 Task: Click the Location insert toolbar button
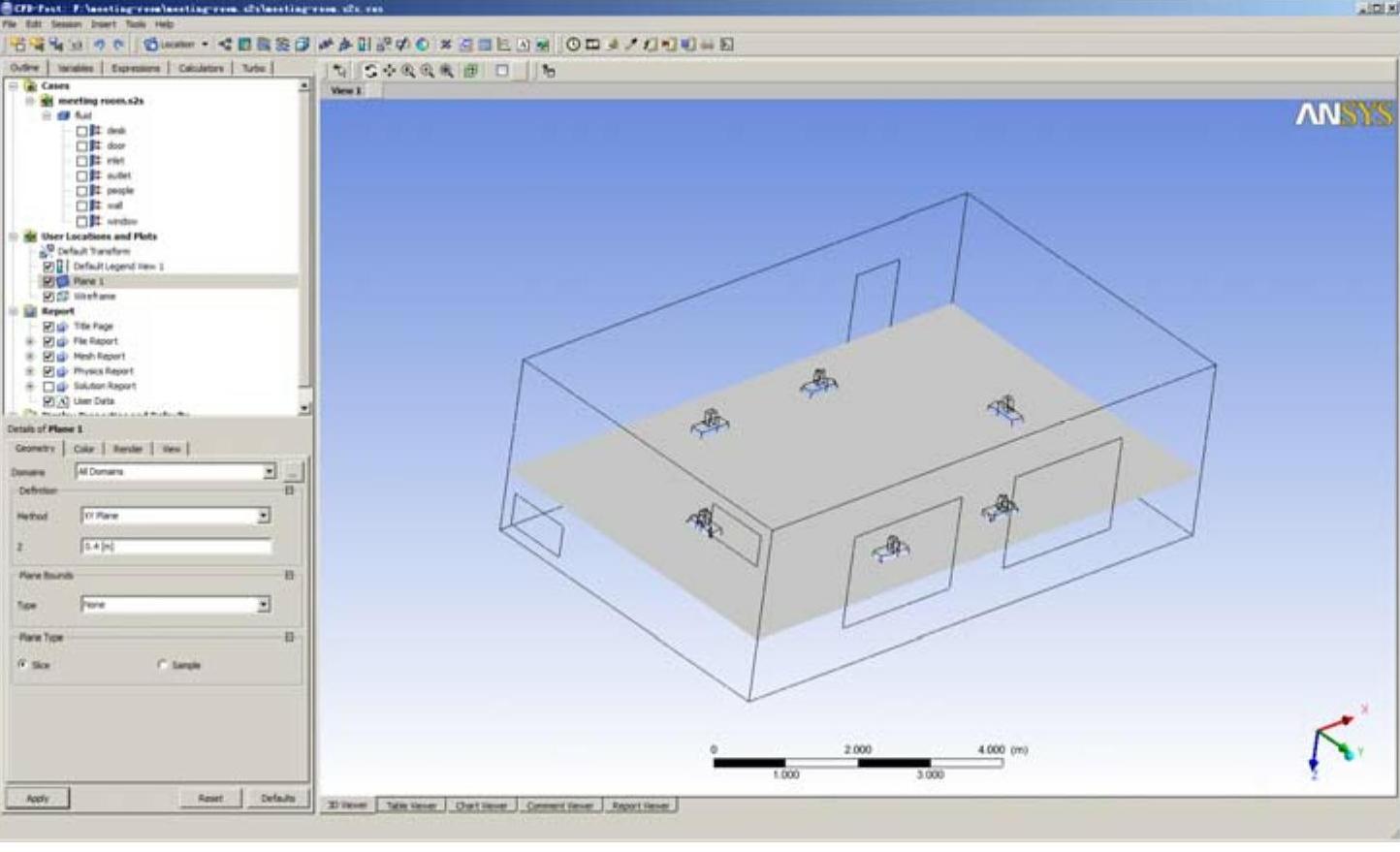[175, 45]
